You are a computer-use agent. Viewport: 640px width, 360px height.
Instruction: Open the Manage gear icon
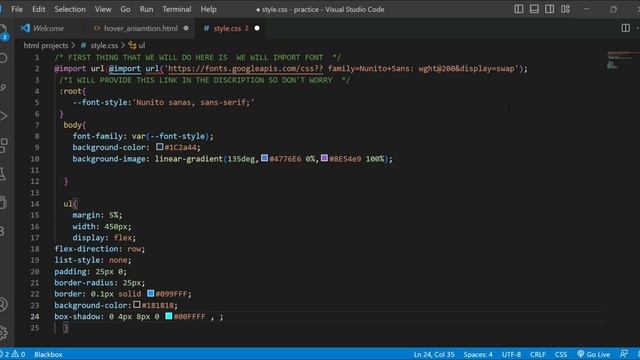coord(3,333)
